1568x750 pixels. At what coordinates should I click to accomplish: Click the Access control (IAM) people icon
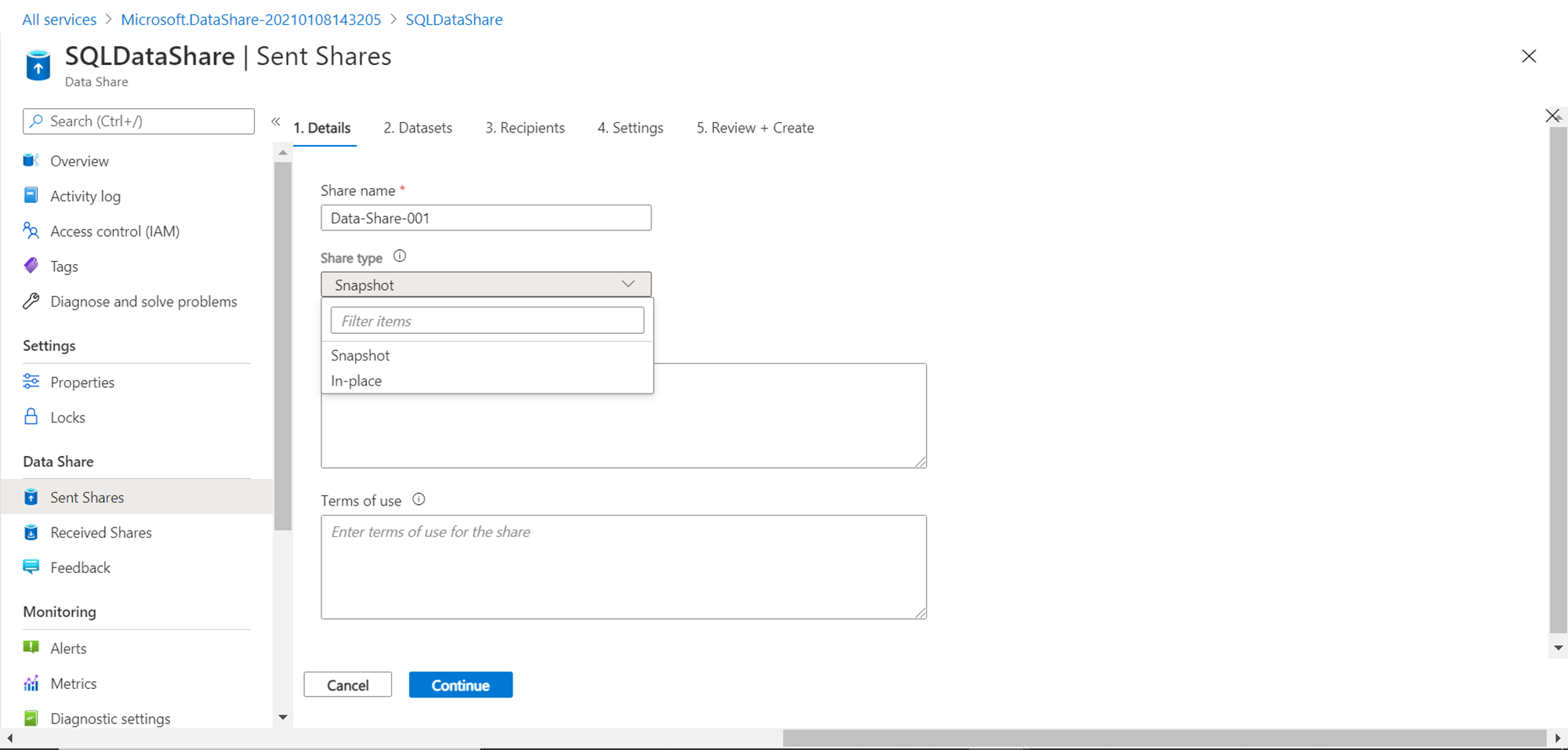click(x=31, y=230)
